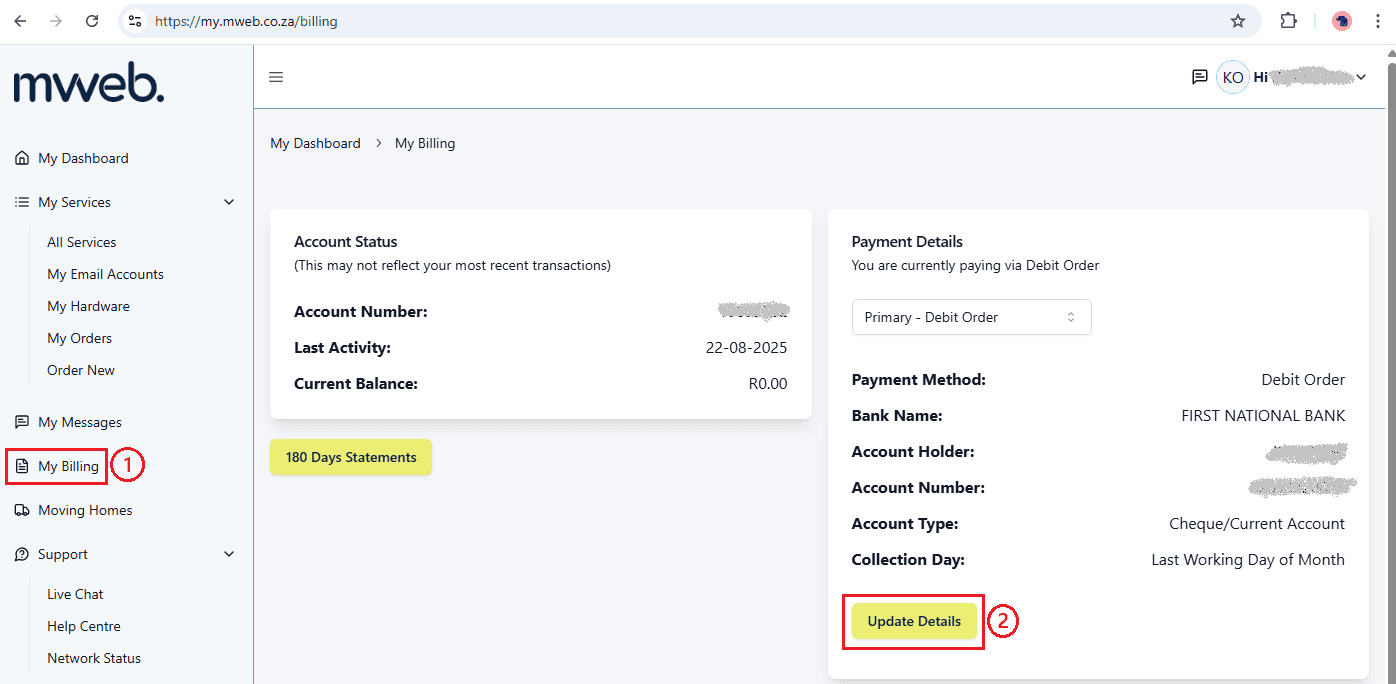Open the chat bubble icon in the header

point(1199,76)
